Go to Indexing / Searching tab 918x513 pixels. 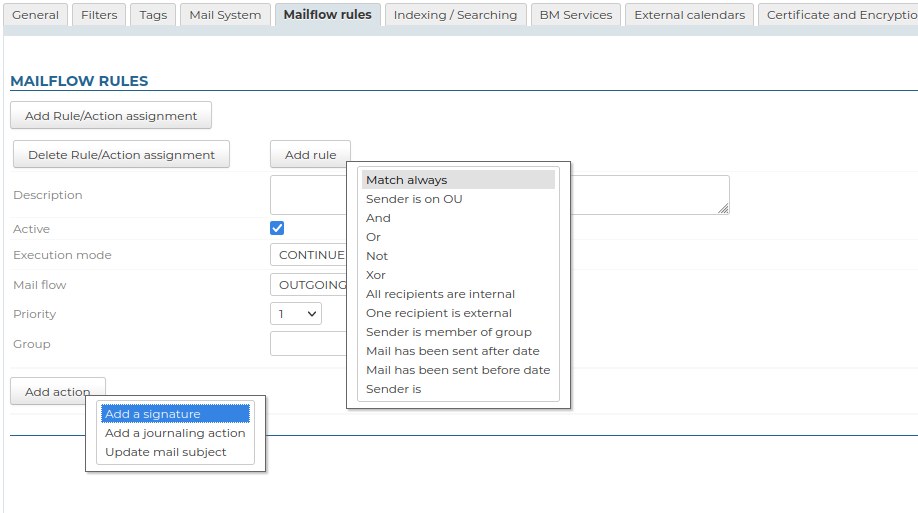[x=455, y=15]
